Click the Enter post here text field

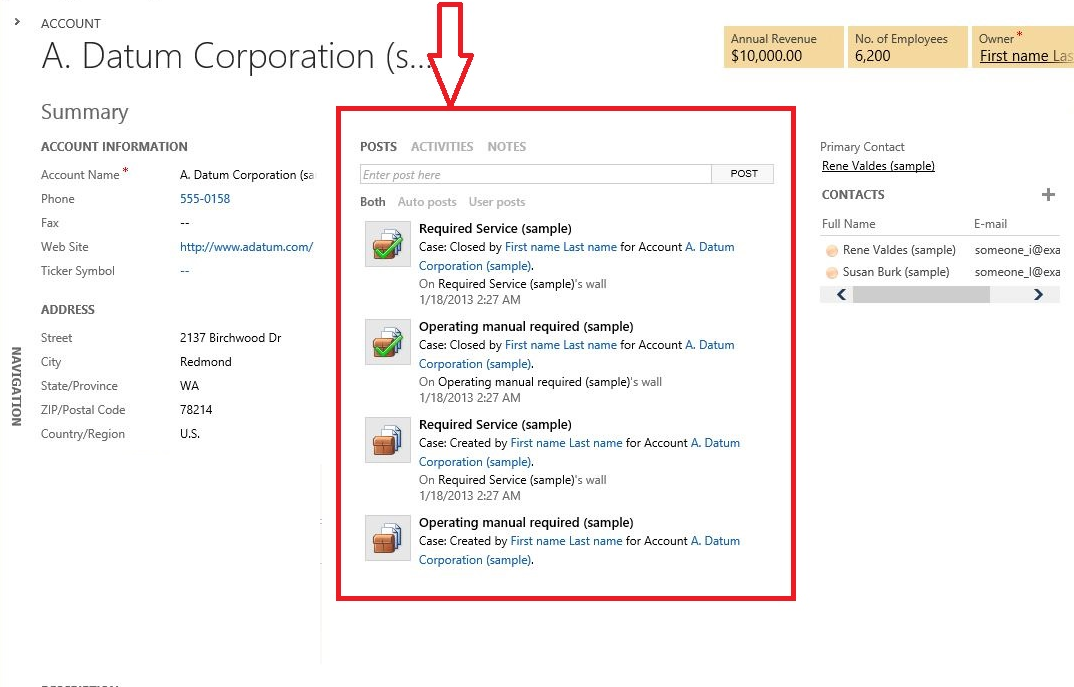click(535, 174)
